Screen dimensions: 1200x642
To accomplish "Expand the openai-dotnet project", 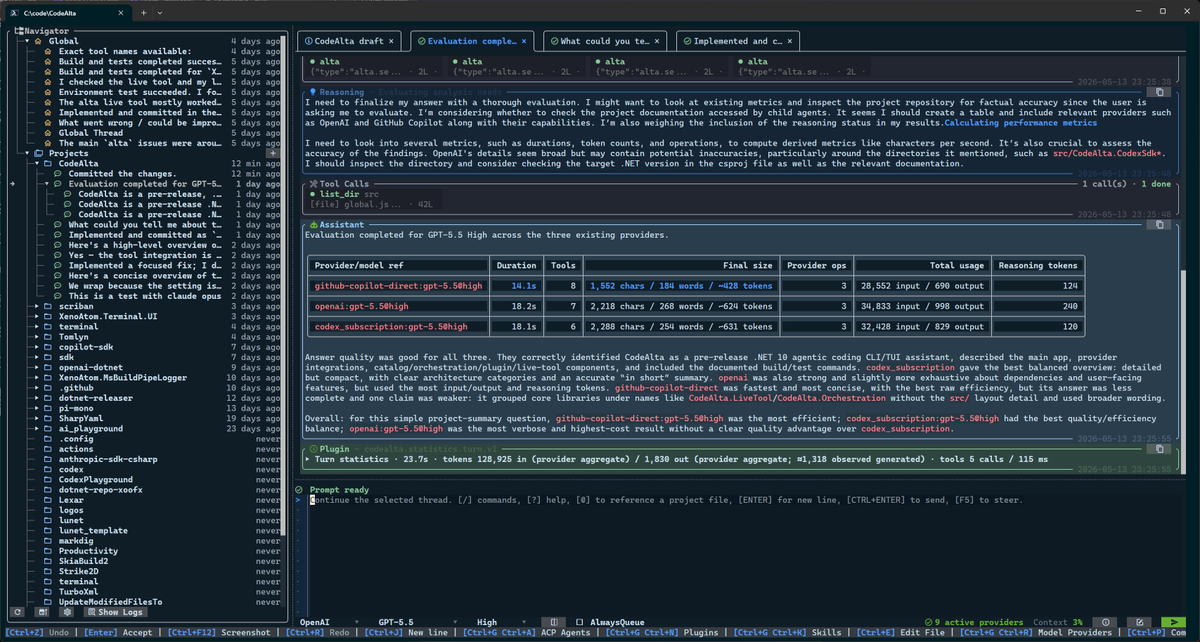I will click(36, 367).
